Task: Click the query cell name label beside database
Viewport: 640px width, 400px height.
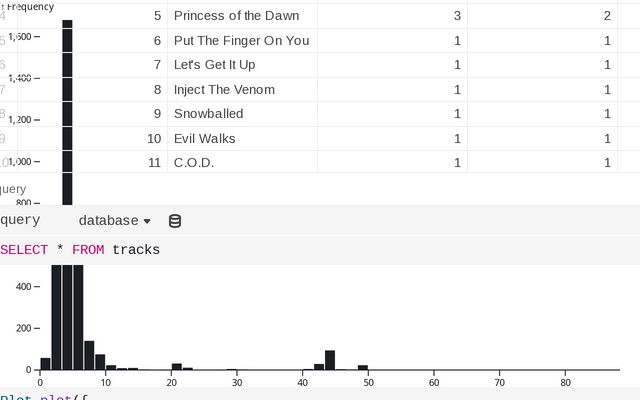Action: [20, 220]
